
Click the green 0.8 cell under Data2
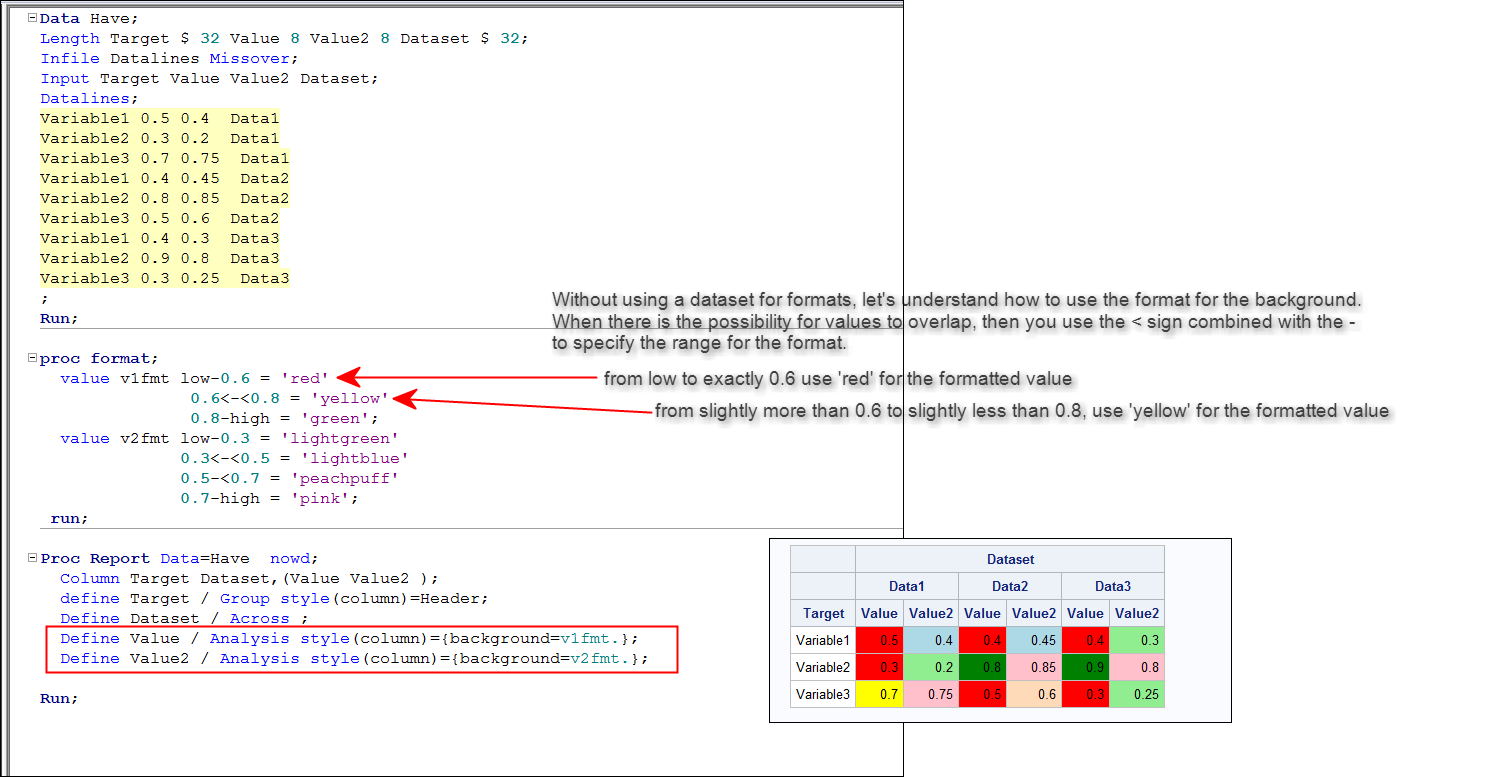pyautogui.click(x=983, y=666)
